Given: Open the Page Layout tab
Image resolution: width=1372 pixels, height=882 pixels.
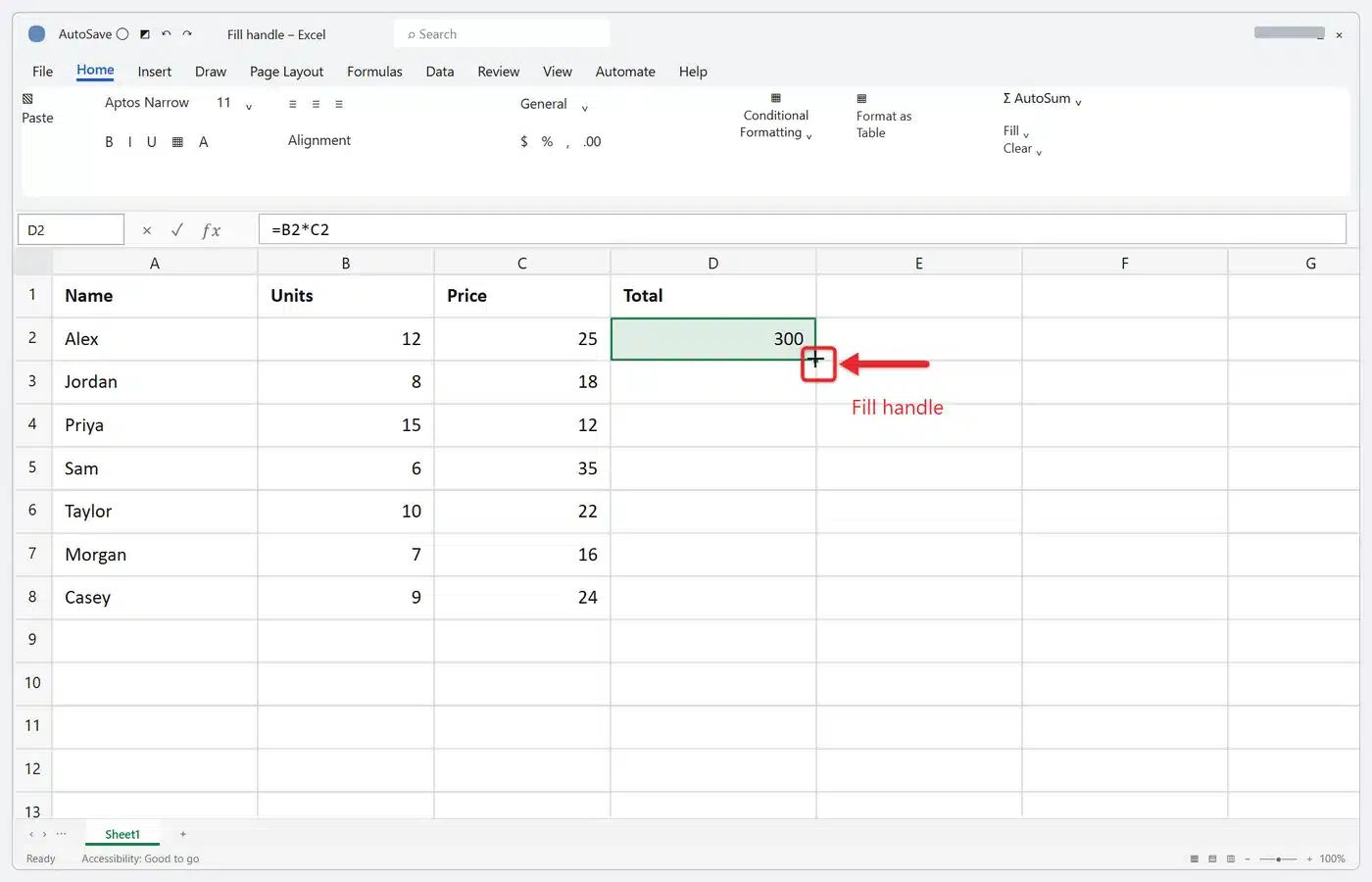Looking at the screenshot, I should [286, 72].
